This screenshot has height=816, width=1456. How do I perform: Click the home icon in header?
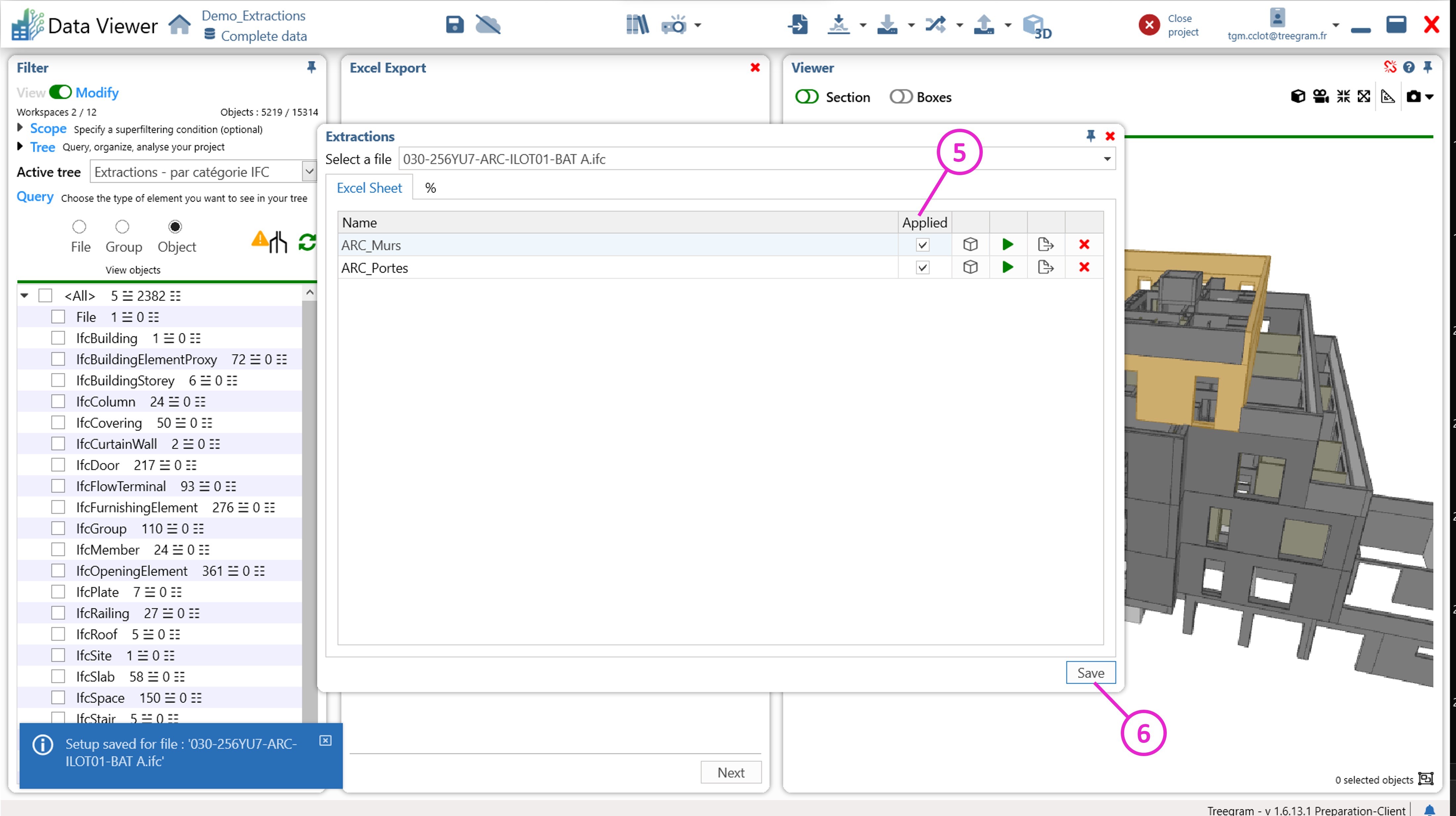(x=179, y=25)
